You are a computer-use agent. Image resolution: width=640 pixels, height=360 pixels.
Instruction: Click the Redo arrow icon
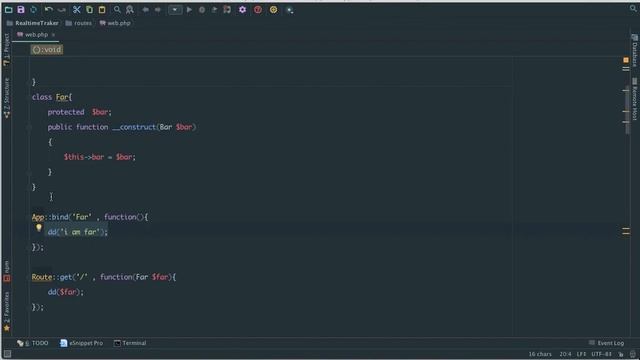pos(62,9)
